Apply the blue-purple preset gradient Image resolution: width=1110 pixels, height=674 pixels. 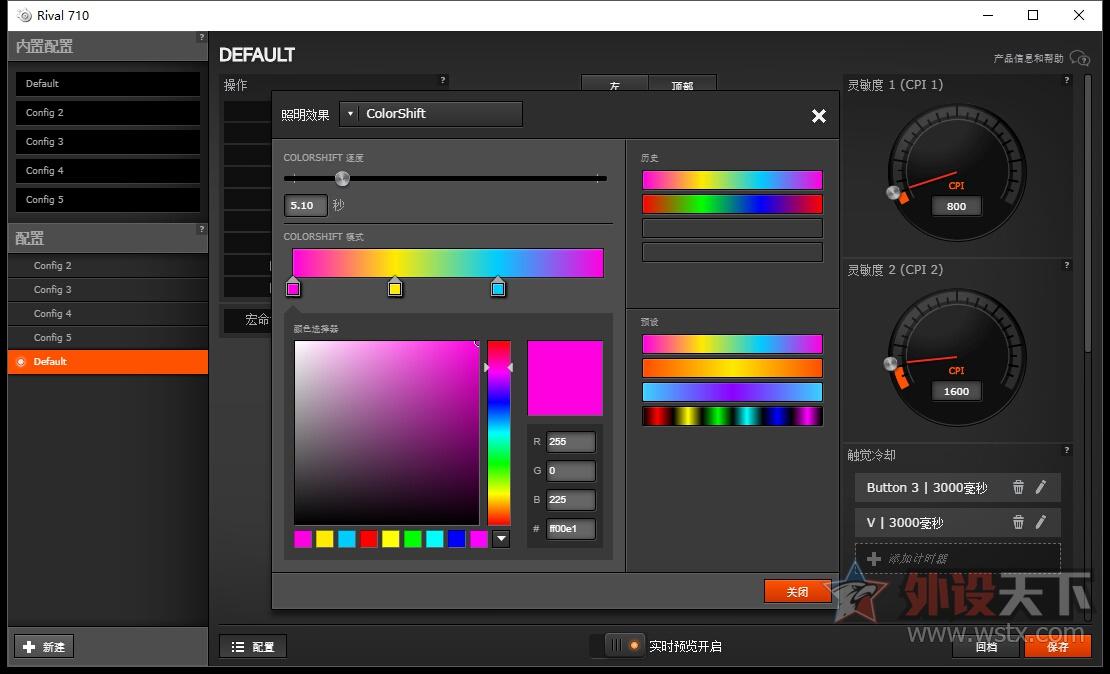(732, 392)
